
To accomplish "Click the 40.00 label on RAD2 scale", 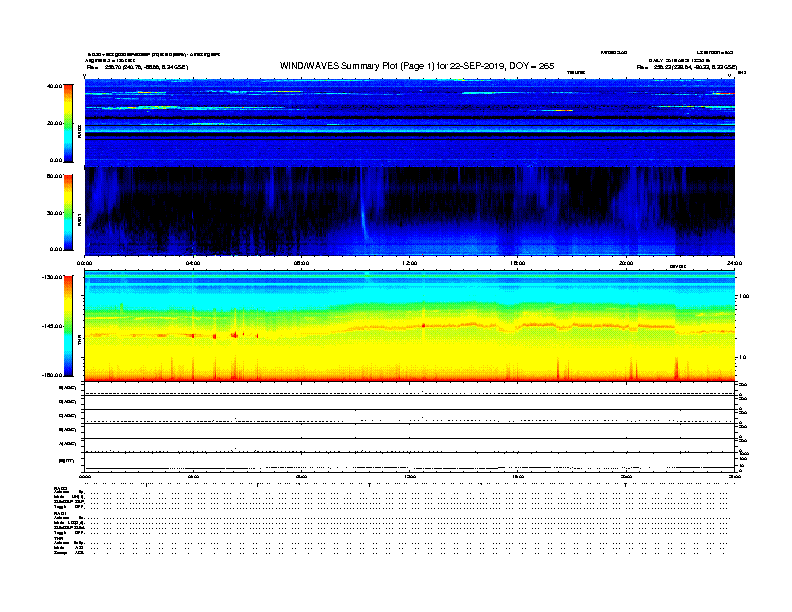I will click(54, 86).
